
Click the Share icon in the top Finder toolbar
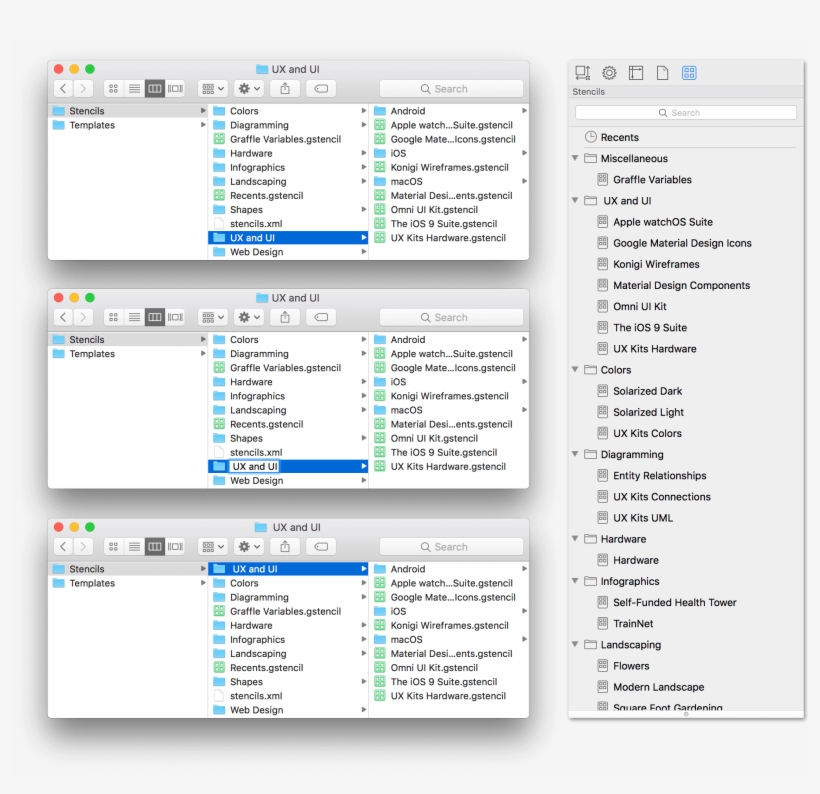(286, 88)
